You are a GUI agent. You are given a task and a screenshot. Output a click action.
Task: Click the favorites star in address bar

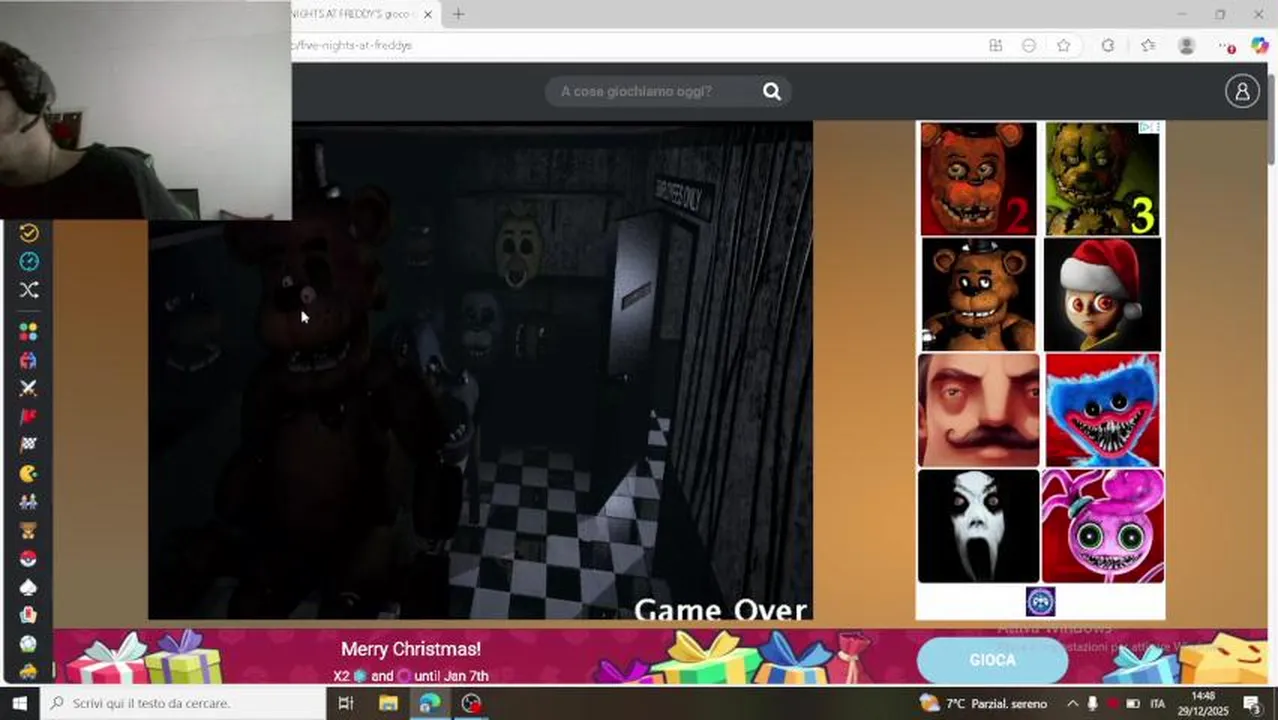pyautogui.click(x=1064, y=45)
